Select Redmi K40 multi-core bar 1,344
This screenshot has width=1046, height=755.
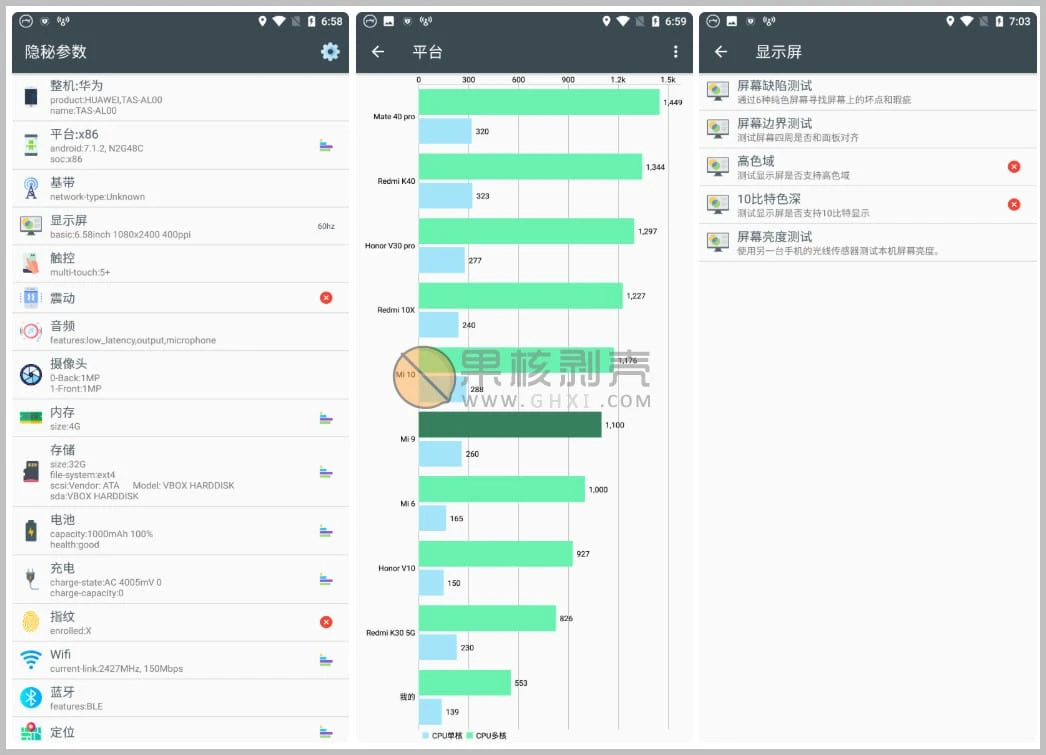tap(530, 167)
